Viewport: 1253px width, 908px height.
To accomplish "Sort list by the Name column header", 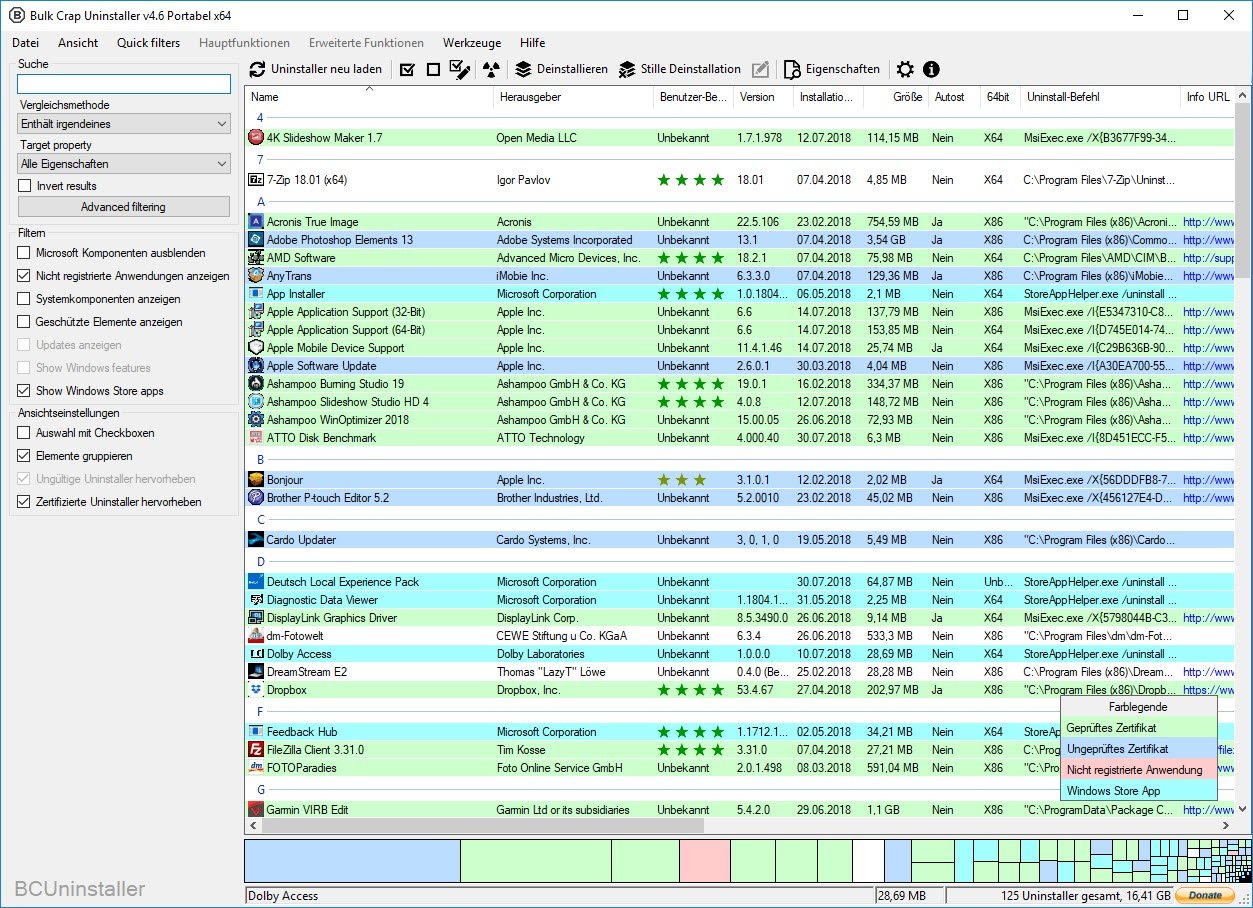I will [x=265, y=97].
